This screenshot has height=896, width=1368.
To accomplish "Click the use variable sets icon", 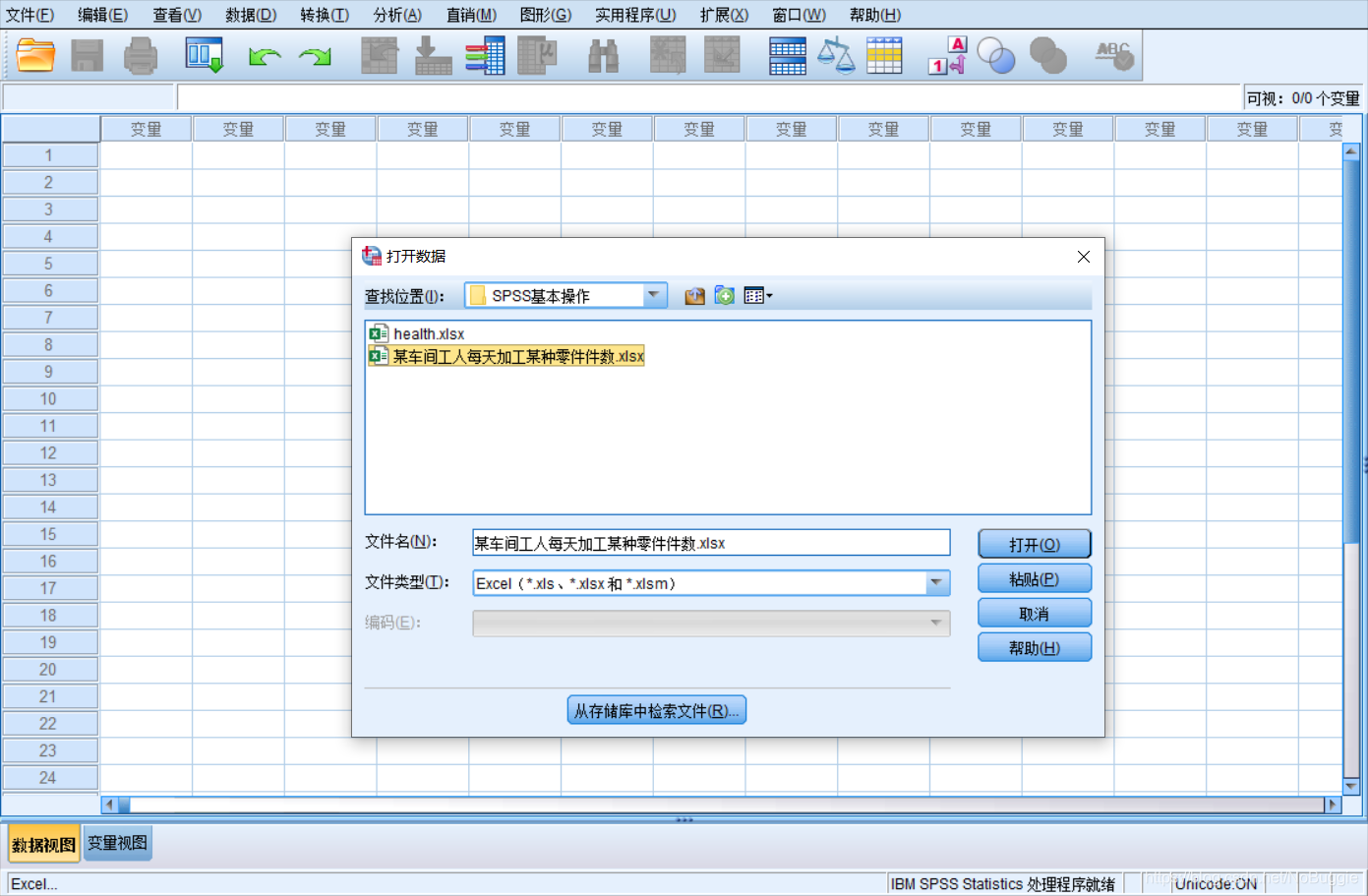I will (x=996, y=57).
